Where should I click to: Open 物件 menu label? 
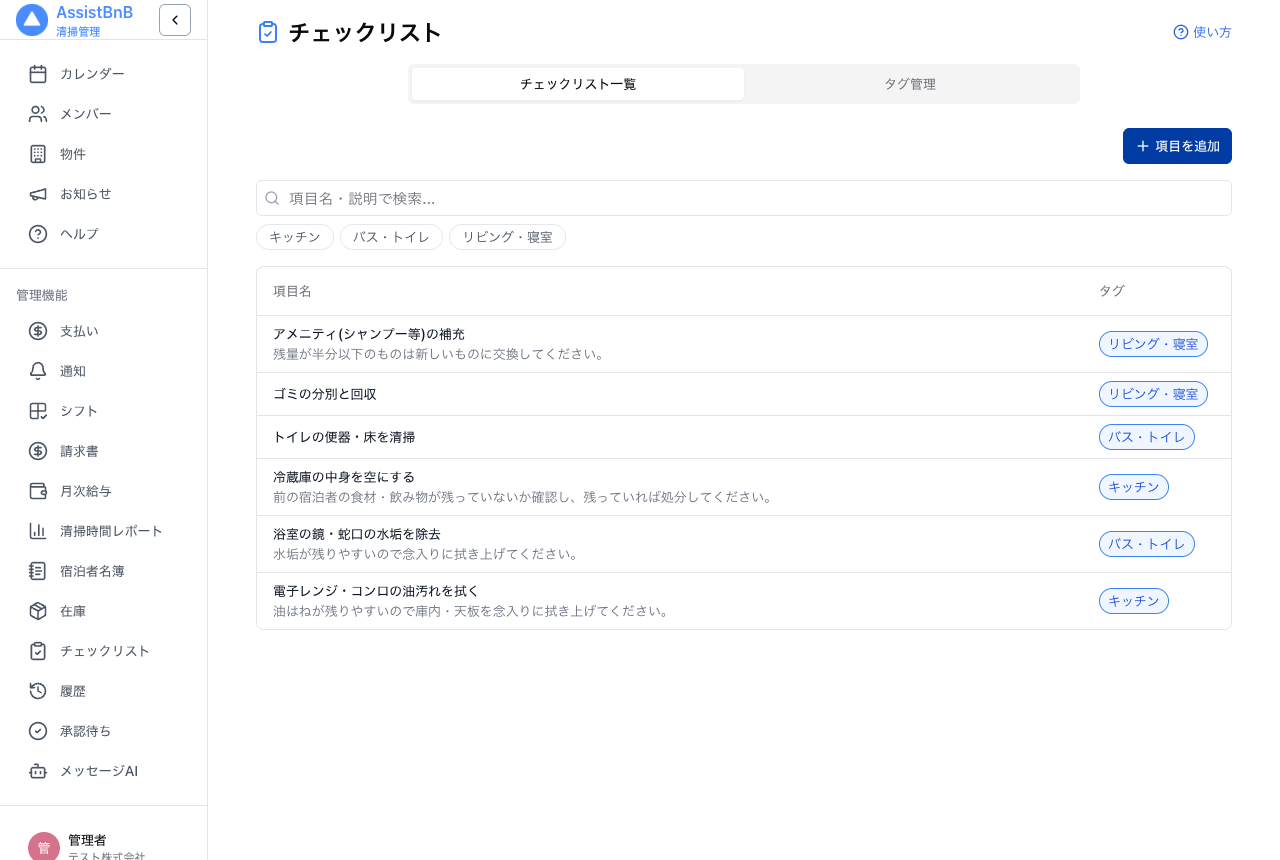(x=73, y=154)
